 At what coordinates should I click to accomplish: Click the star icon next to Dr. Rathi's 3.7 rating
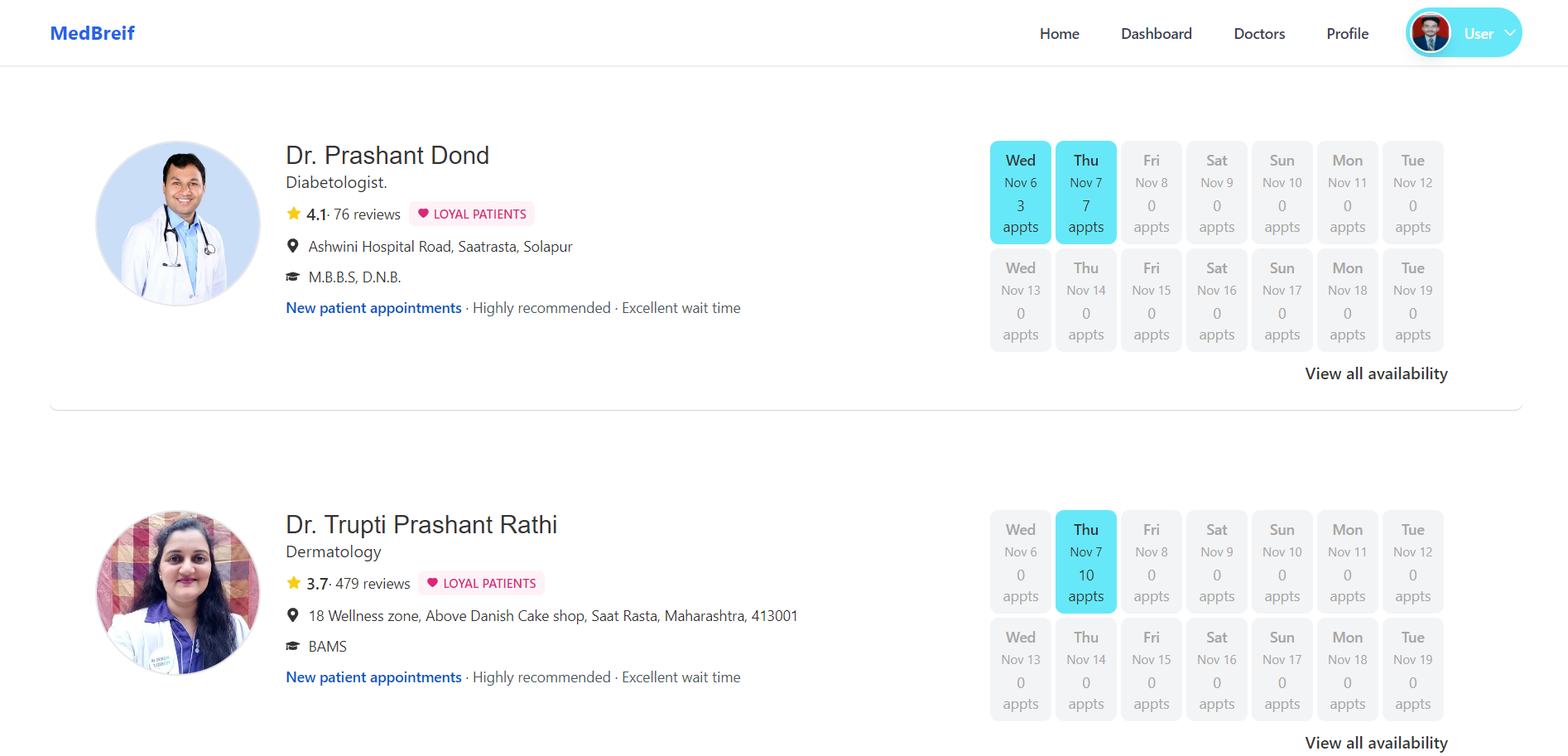coord(295,582)
